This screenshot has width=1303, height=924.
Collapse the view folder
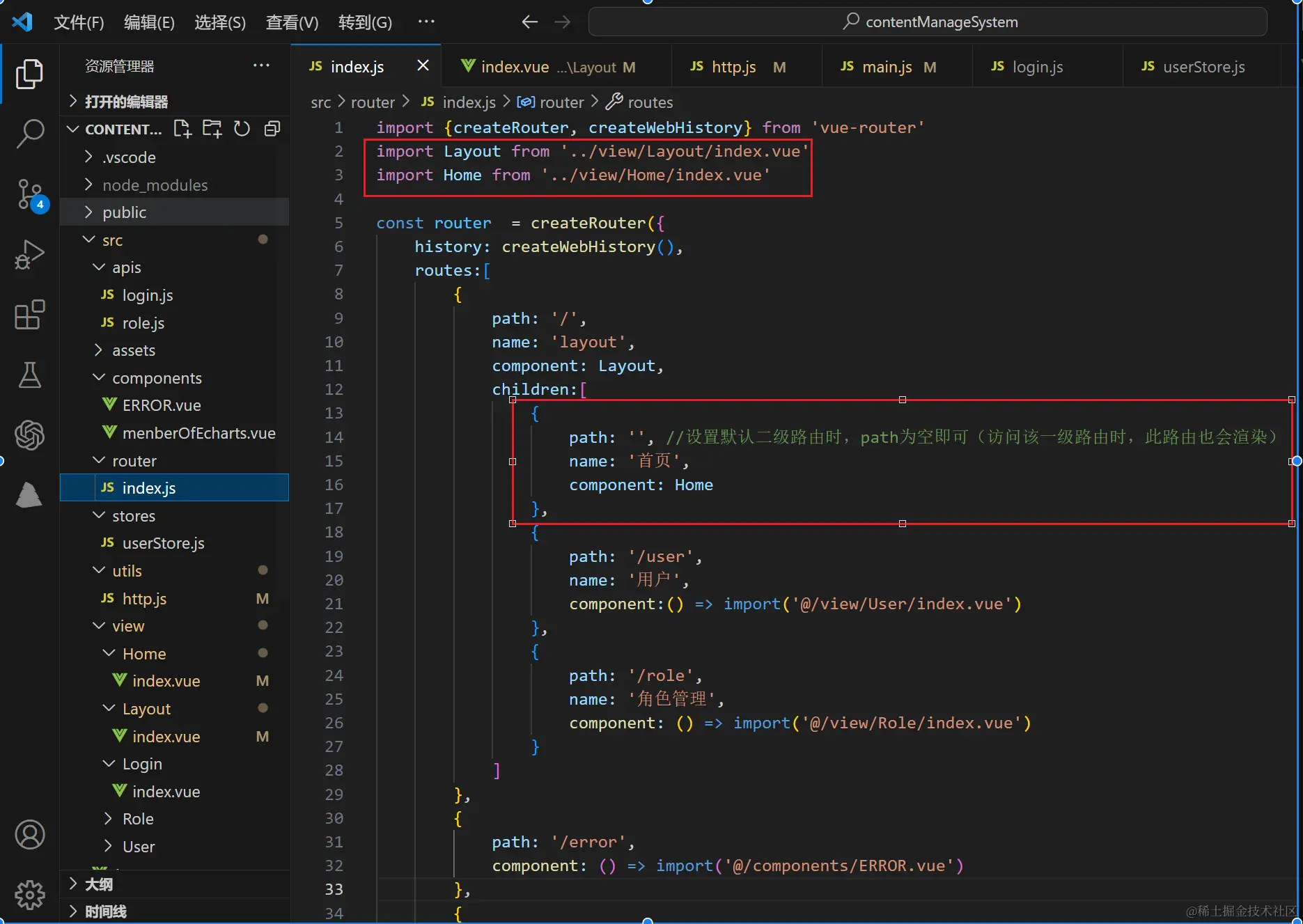175,625
